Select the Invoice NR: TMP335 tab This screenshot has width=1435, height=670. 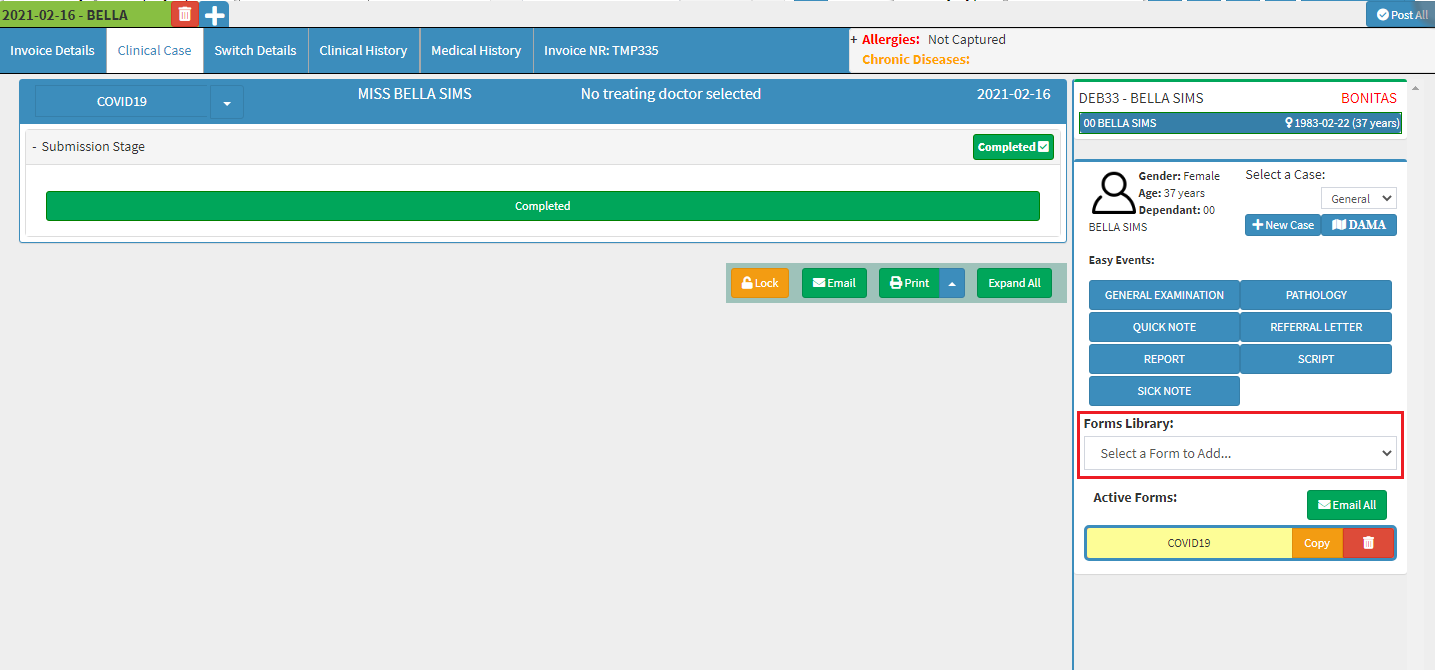click(601, 50)
